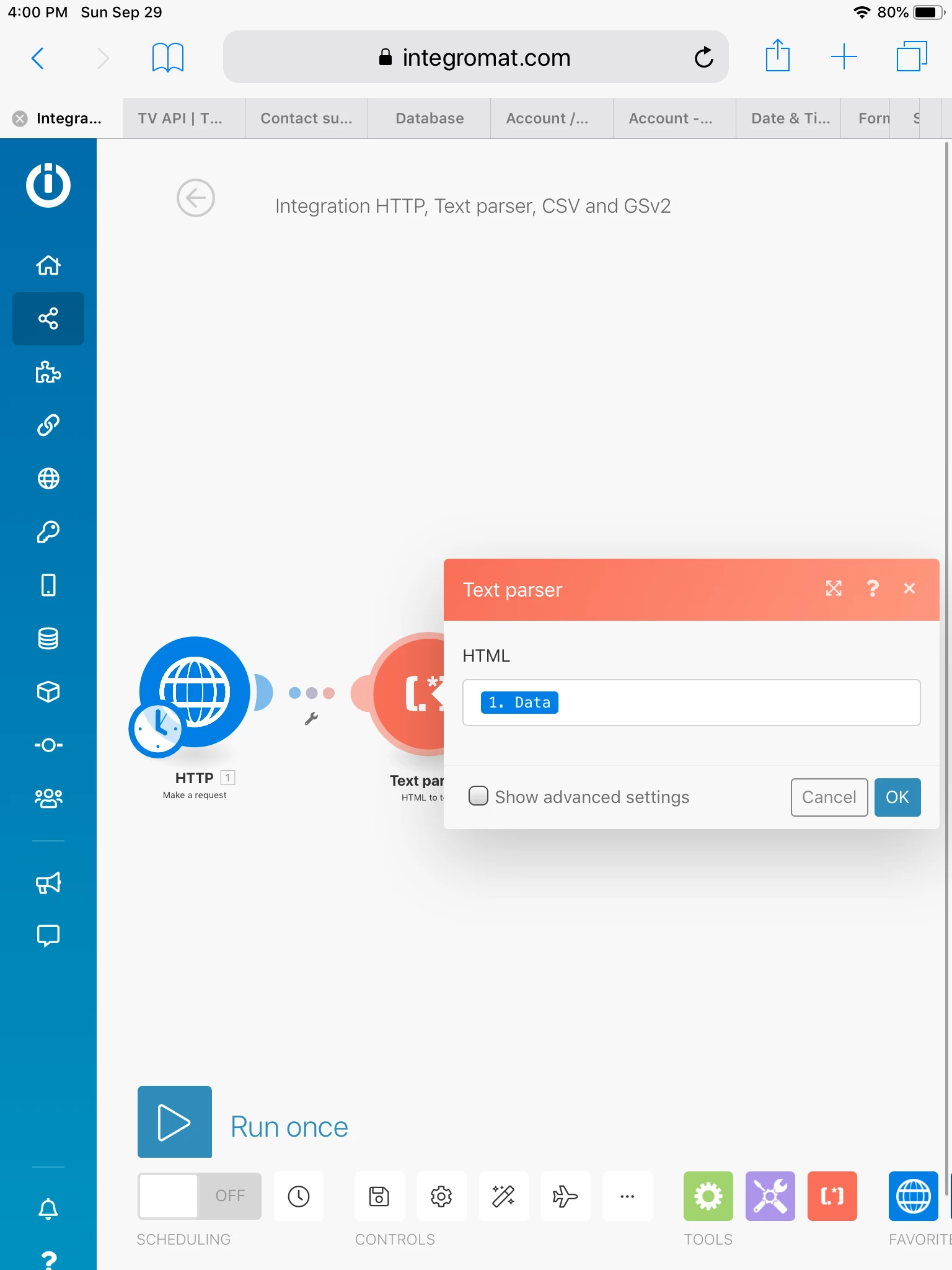
Task: Close the Integra... browser tab
Action: 20,118
